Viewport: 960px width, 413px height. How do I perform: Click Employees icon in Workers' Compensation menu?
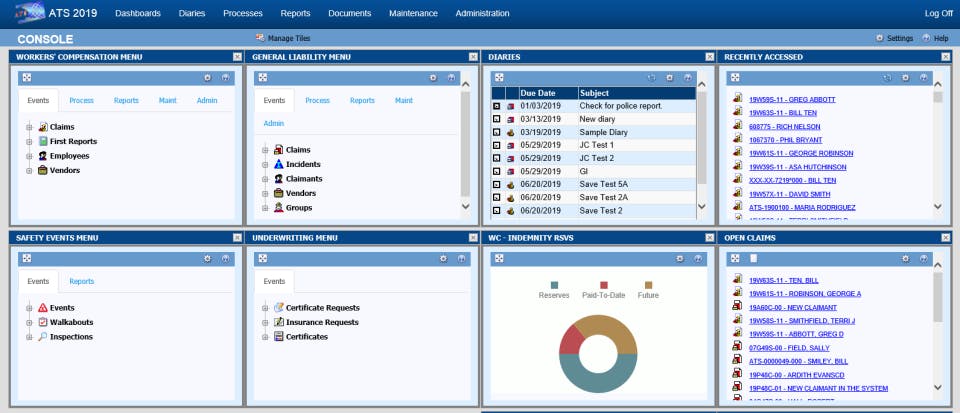[43, 156]
